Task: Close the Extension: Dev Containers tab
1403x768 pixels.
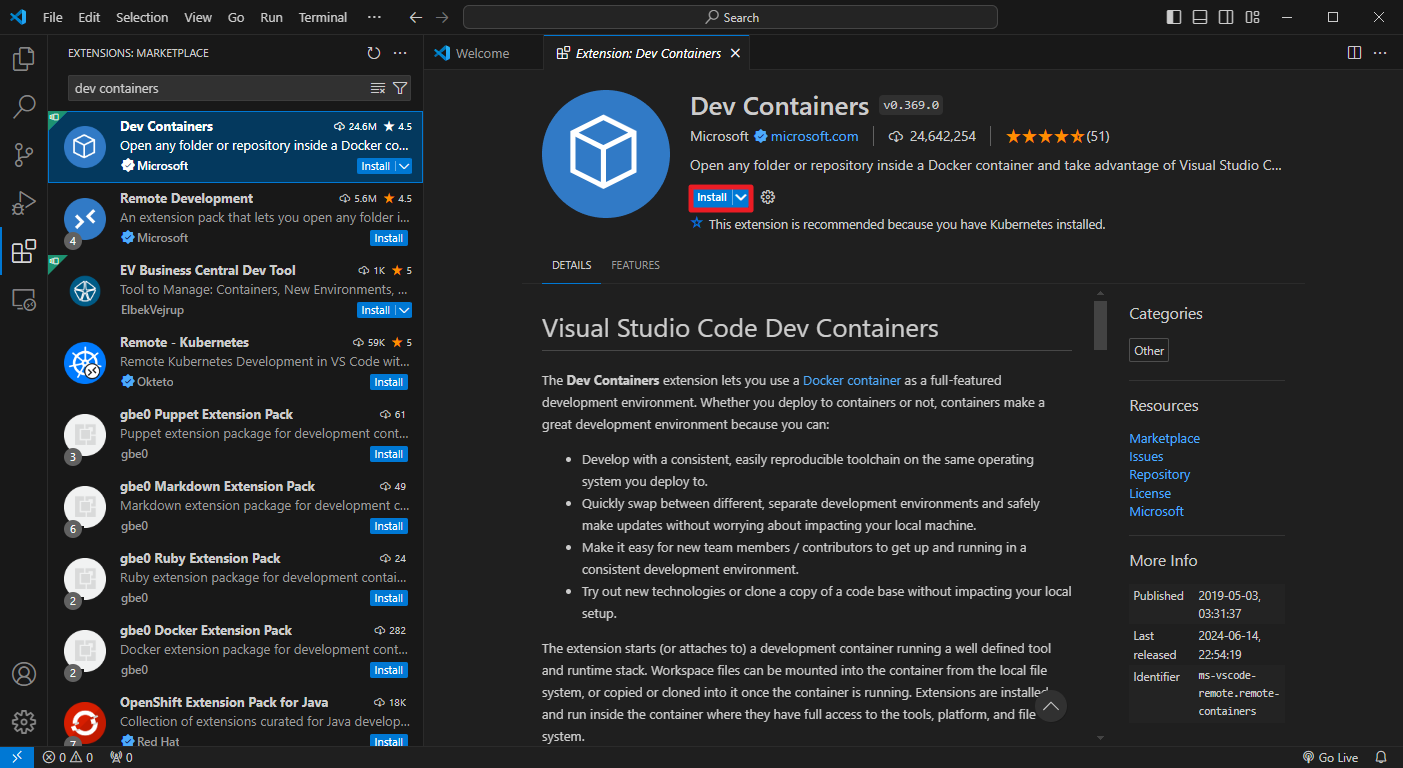Action: click(x=735, y=53)
